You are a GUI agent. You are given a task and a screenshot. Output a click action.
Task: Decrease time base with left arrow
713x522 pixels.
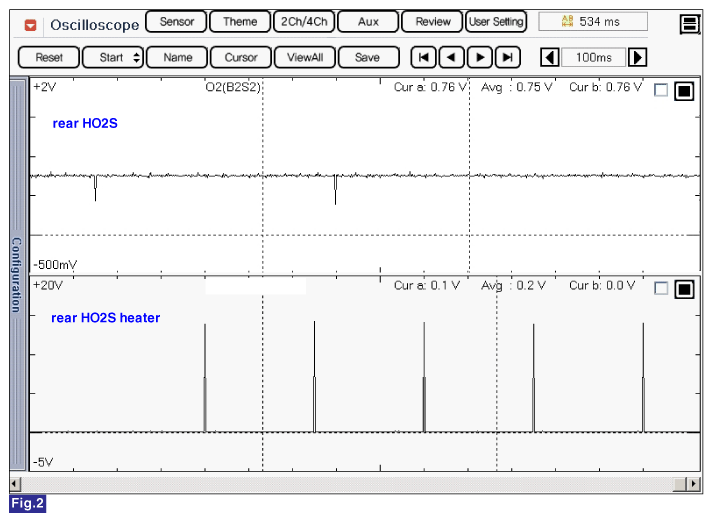click(x=549, y=58)
